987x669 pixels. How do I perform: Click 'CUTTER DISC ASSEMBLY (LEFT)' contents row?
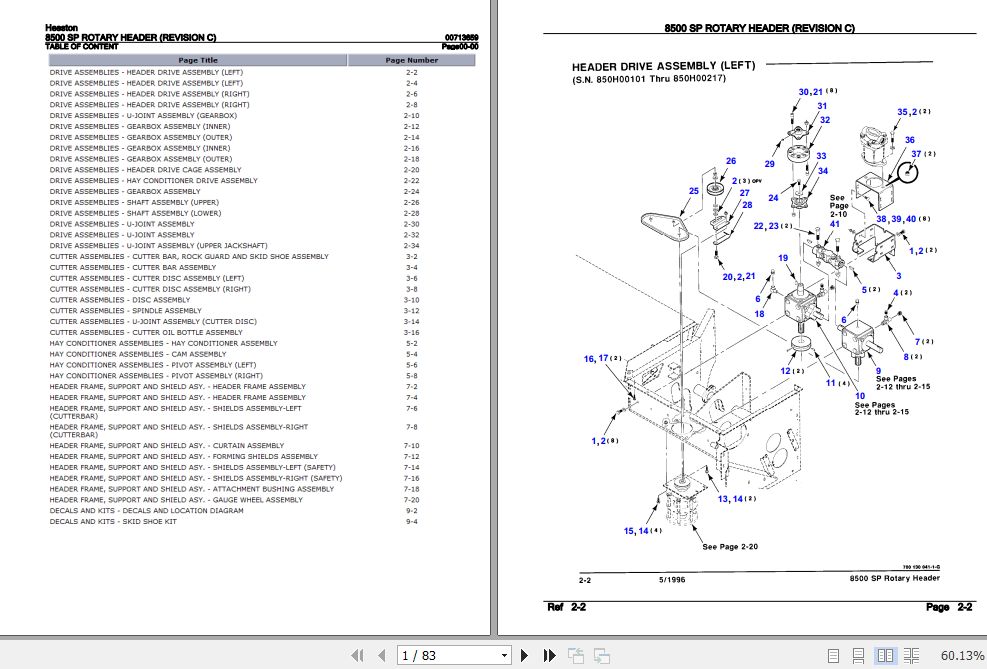262,278
